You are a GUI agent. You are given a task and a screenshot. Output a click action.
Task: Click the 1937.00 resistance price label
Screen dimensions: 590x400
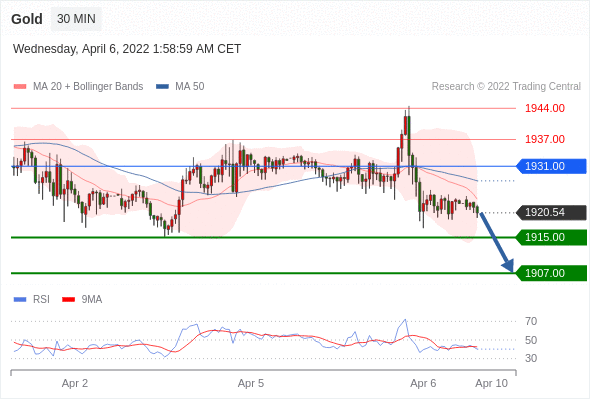545,139
